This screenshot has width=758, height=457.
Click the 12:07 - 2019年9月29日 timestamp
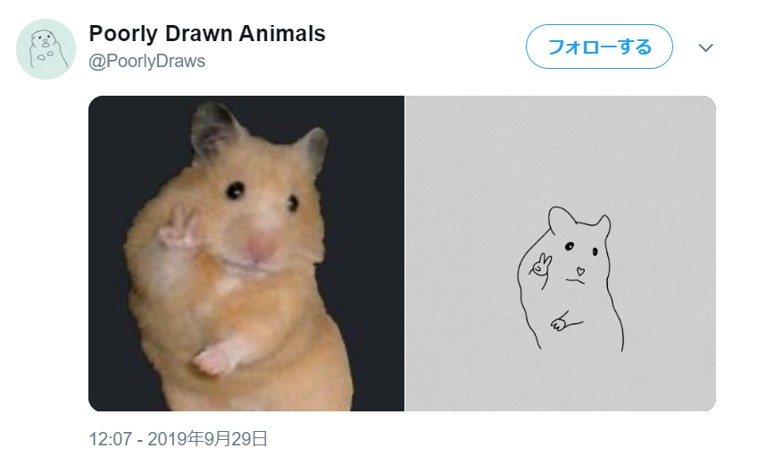click(x=178, y=439)
